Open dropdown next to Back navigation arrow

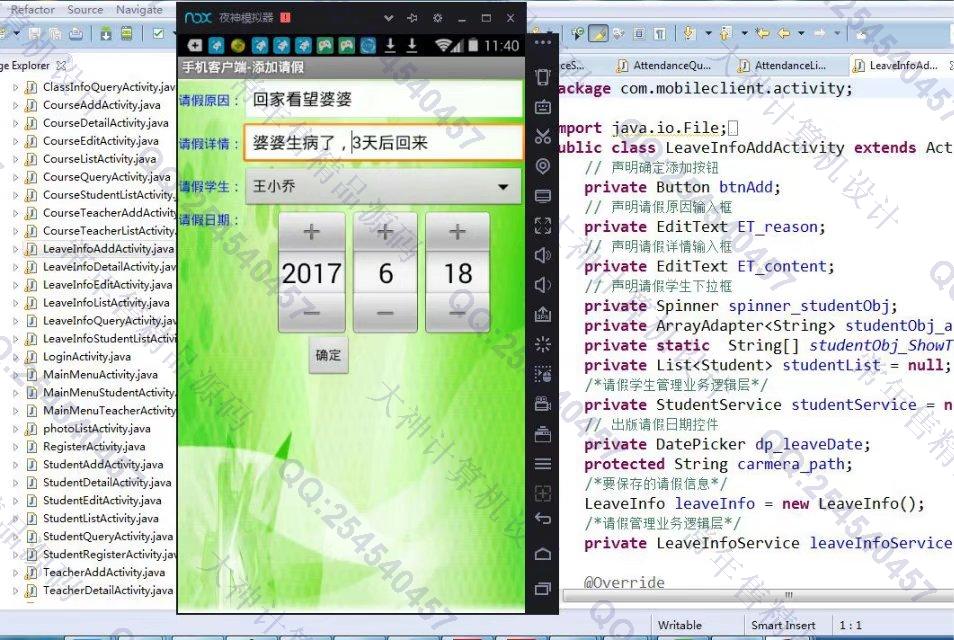(801, 33)
